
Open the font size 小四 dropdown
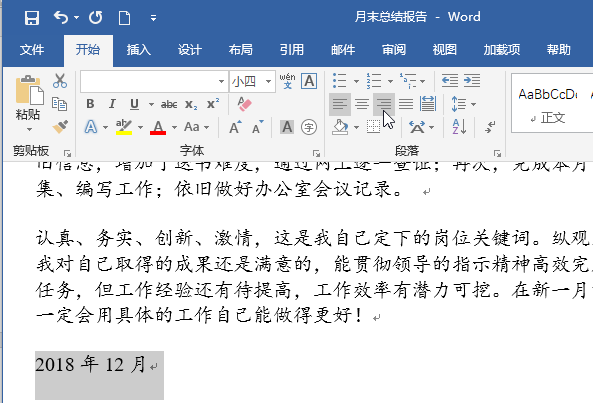coord(268,81)
